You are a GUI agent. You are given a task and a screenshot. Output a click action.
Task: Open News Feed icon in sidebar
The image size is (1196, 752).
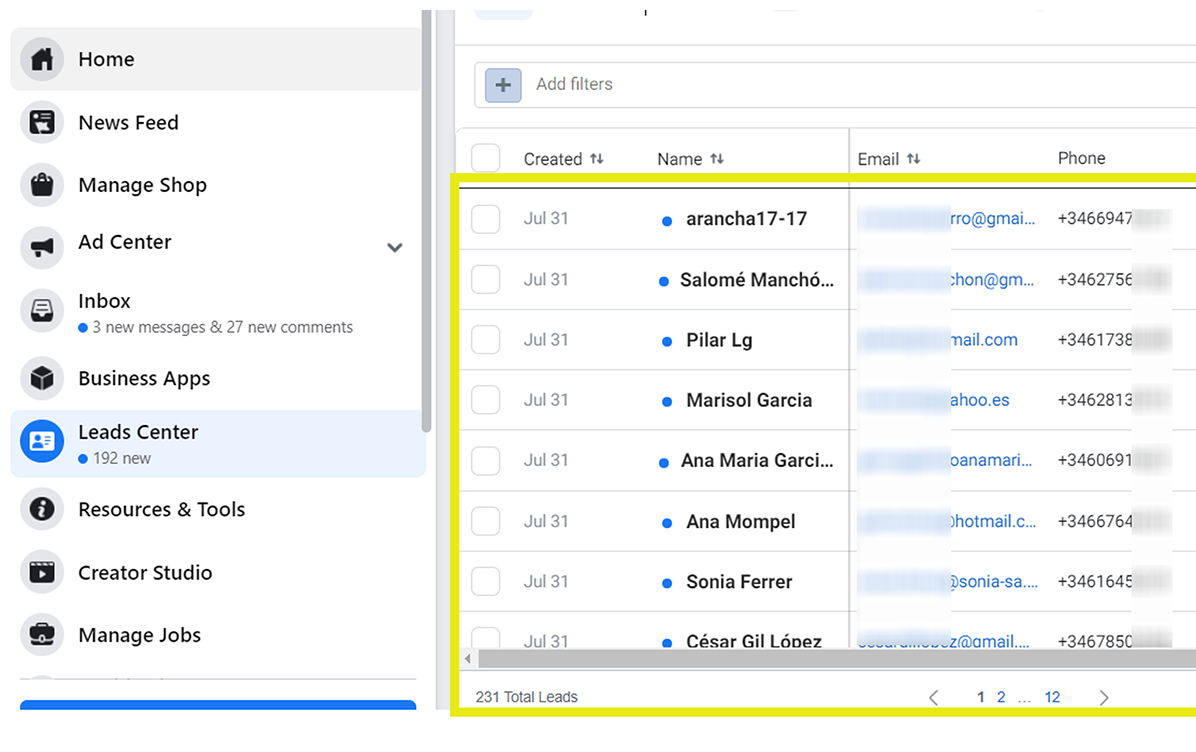(x=42, y=123)
